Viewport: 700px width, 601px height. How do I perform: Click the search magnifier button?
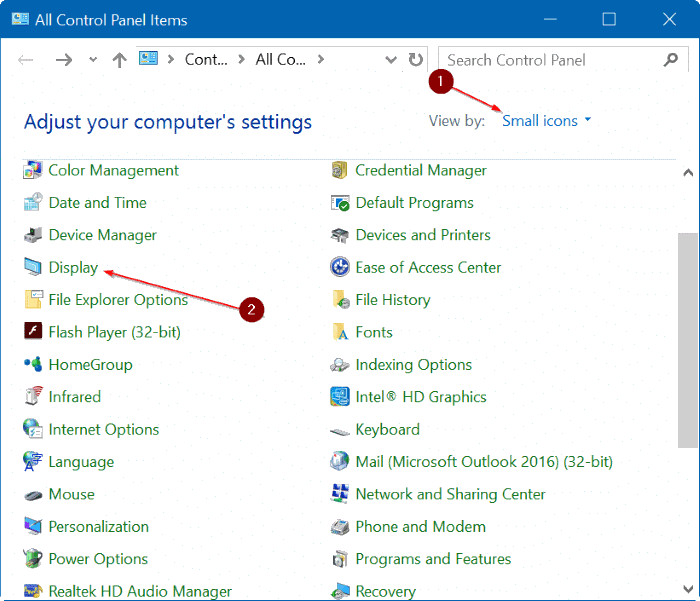(x=671, y=59)
